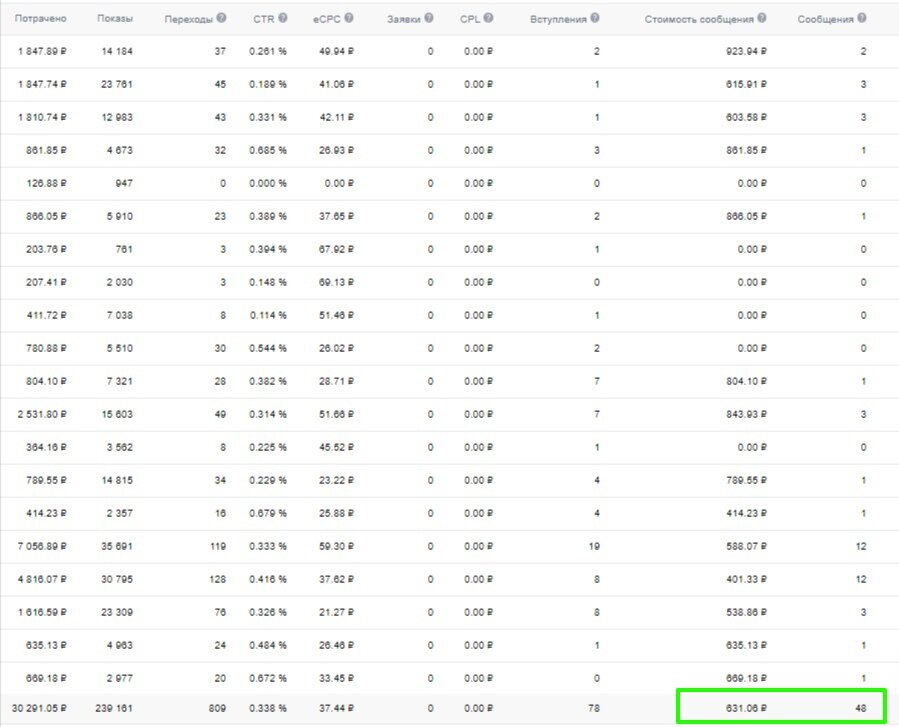Sort by the Показы column header
The width and height of the screenshot is (899, 727).
tap(115, 19)
